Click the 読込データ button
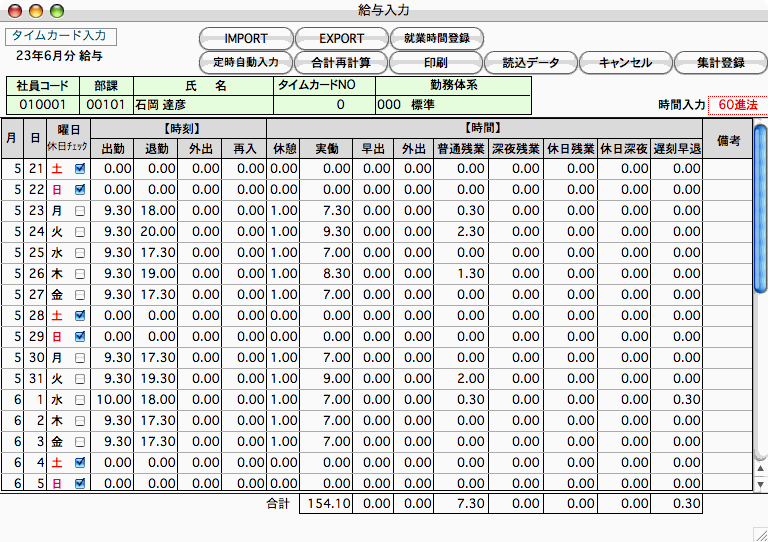 click(531, 63)
